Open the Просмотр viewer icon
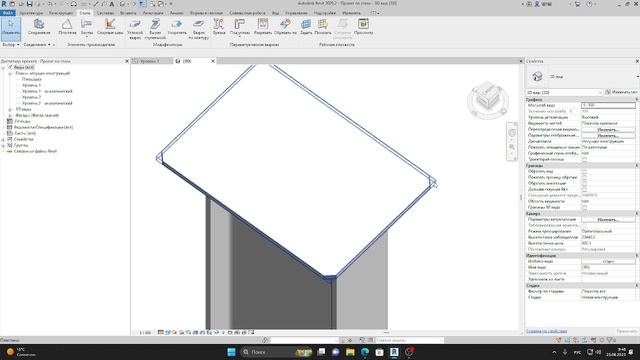Image resolution: width=640 pixels, height=360 pixels. coord(363,27)
